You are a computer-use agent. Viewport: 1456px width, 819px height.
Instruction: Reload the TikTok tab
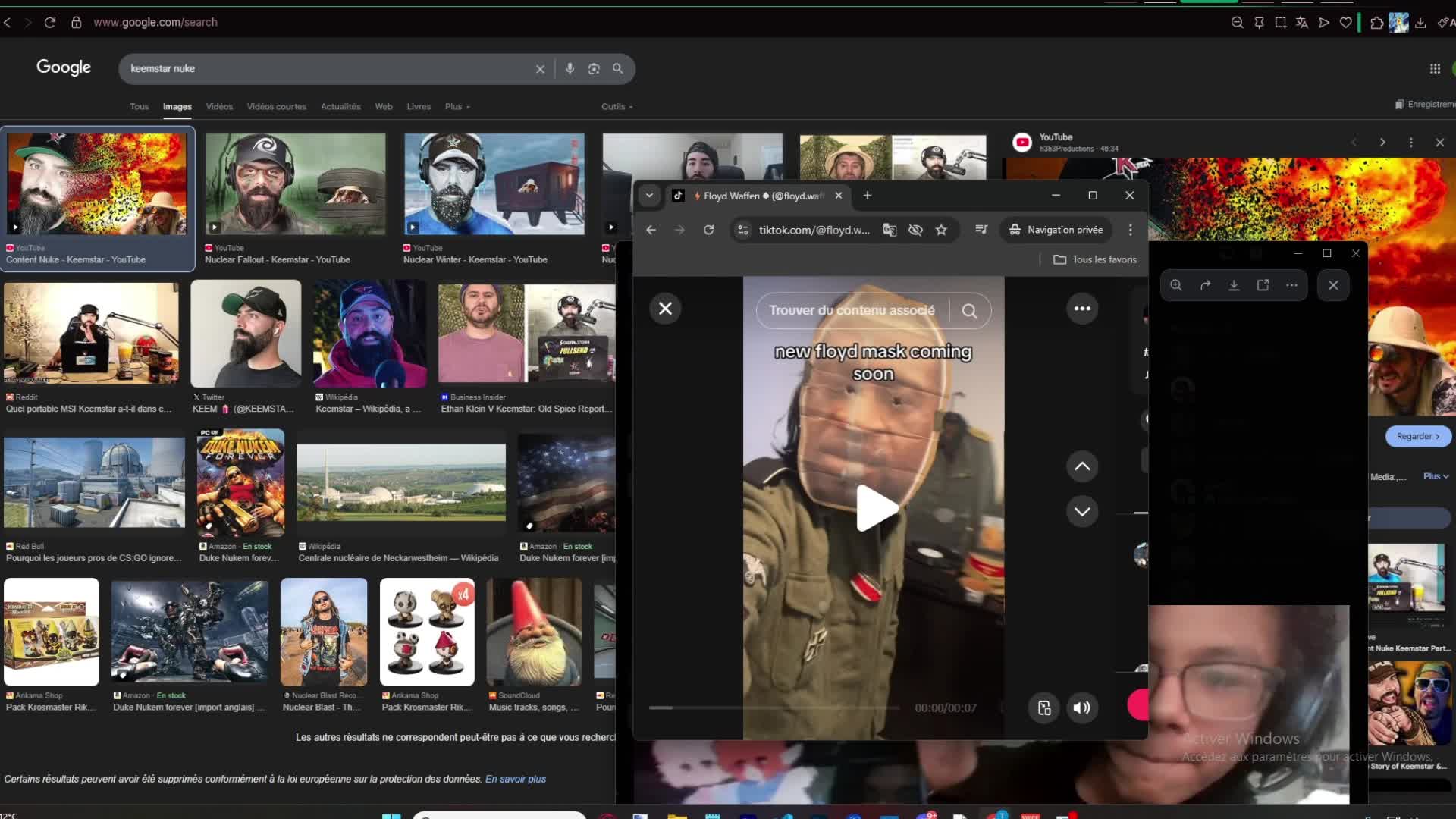coord(708,230)
